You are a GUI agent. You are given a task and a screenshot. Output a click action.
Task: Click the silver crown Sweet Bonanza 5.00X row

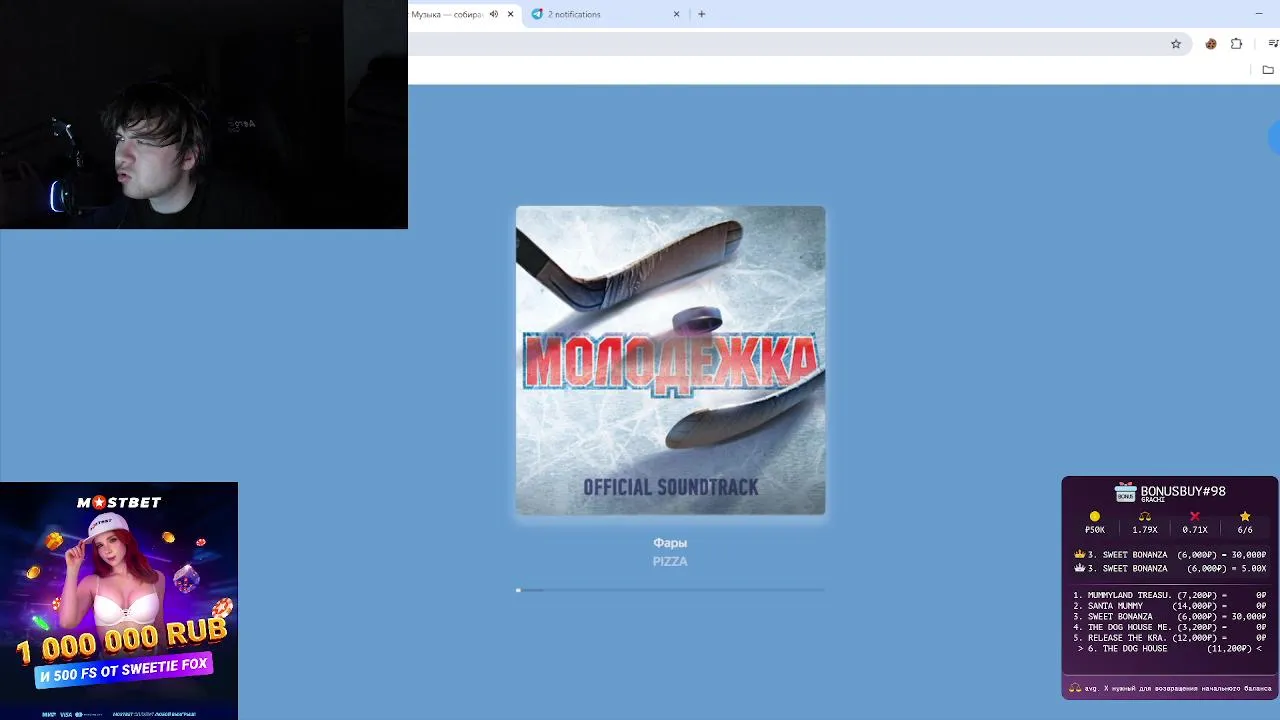click(x=1170, y=568)
